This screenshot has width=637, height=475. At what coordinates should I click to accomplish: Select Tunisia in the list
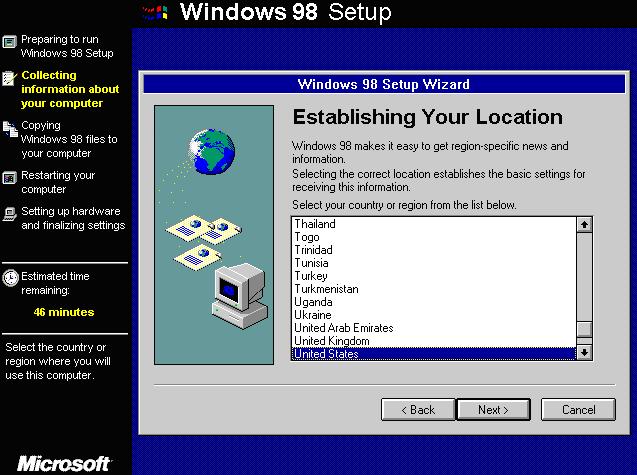[434, 263]
